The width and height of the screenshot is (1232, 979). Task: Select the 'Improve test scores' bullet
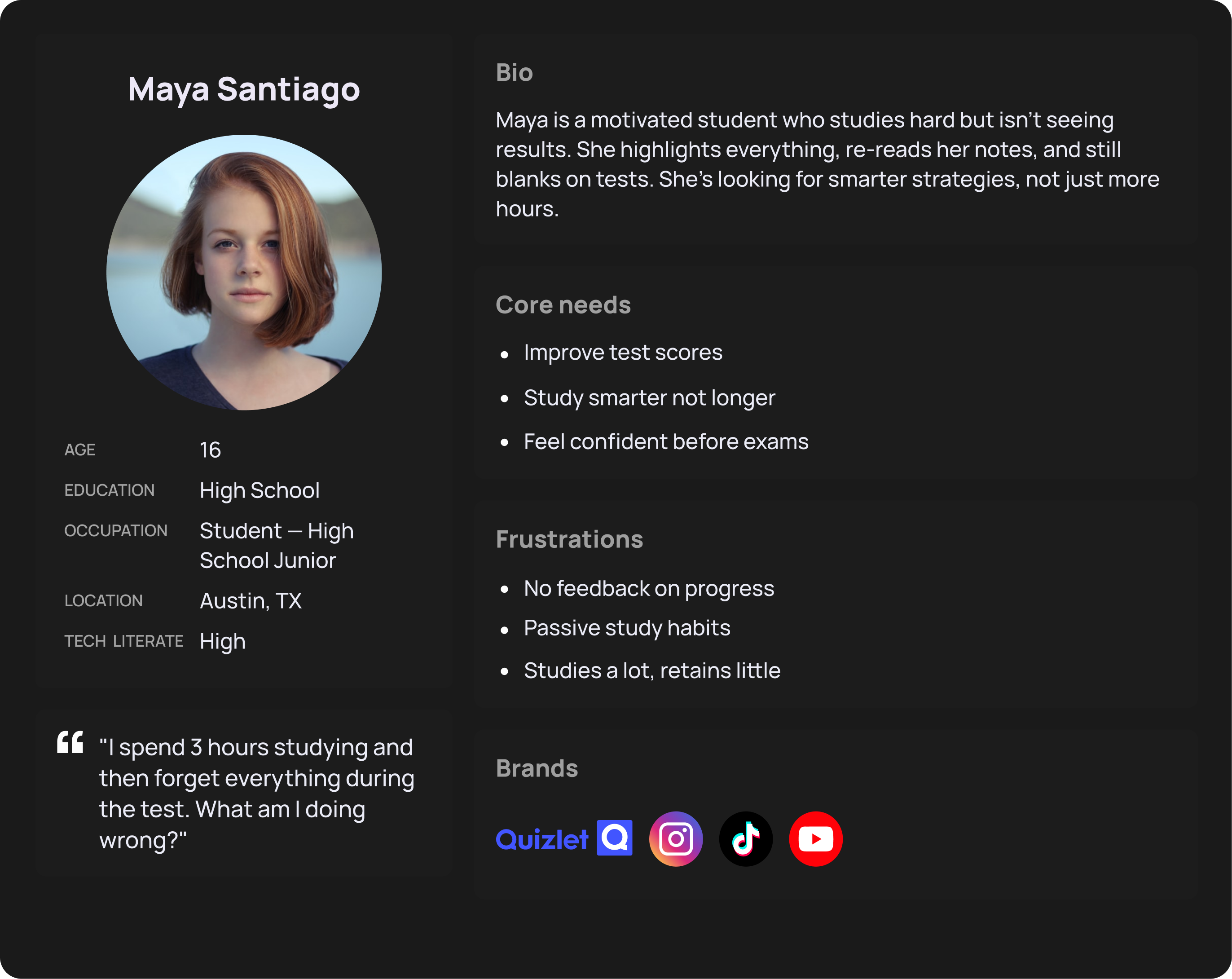623,353
